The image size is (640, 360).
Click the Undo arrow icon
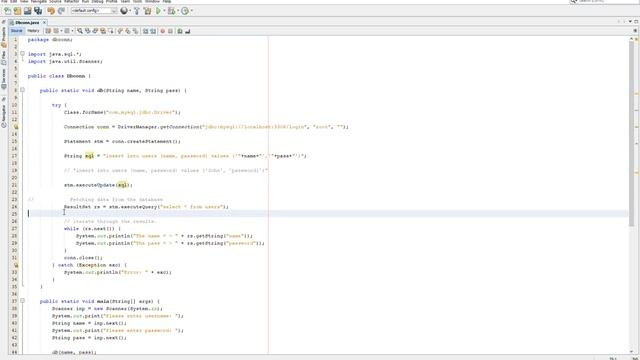point(51,11)
